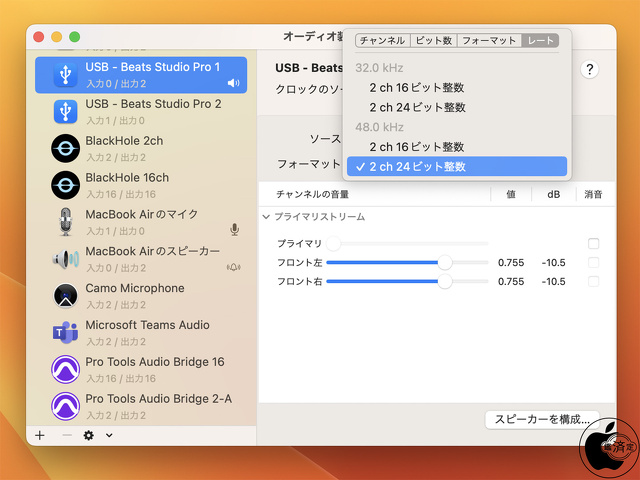Screen dimensions: 640x480
Task: Toggle mute checkbox for フロント左 channel
Action: pyautogui.click(x=594, y=263)
